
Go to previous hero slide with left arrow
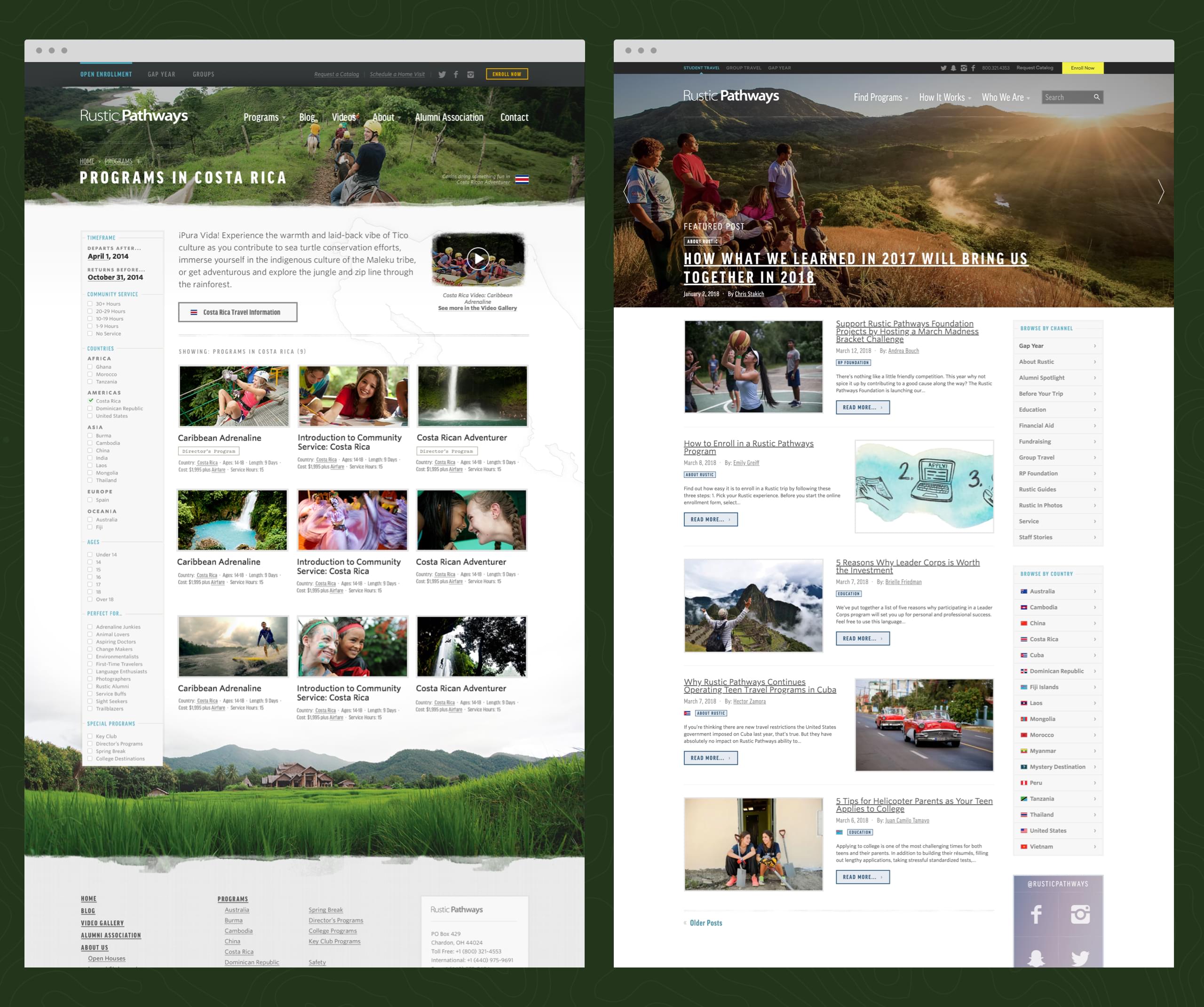pyautogui.click(x=626, y=191)
